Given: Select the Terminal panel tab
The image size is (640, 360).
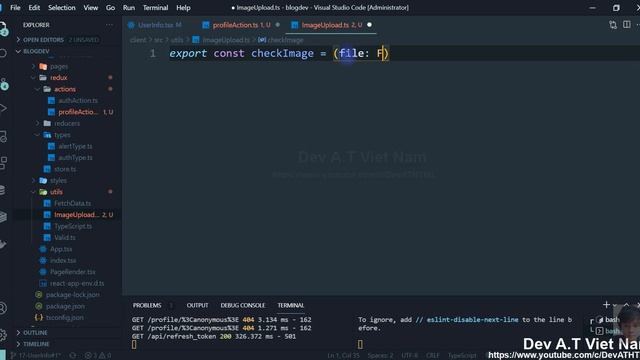Looking at the screenshot, I should pyautogui.click(x=291, y=305).
